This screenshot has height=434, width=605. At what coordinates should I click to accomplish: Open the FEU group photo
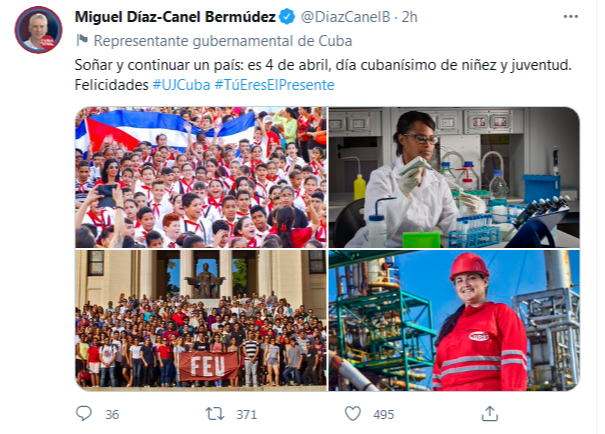click(201, 320)
